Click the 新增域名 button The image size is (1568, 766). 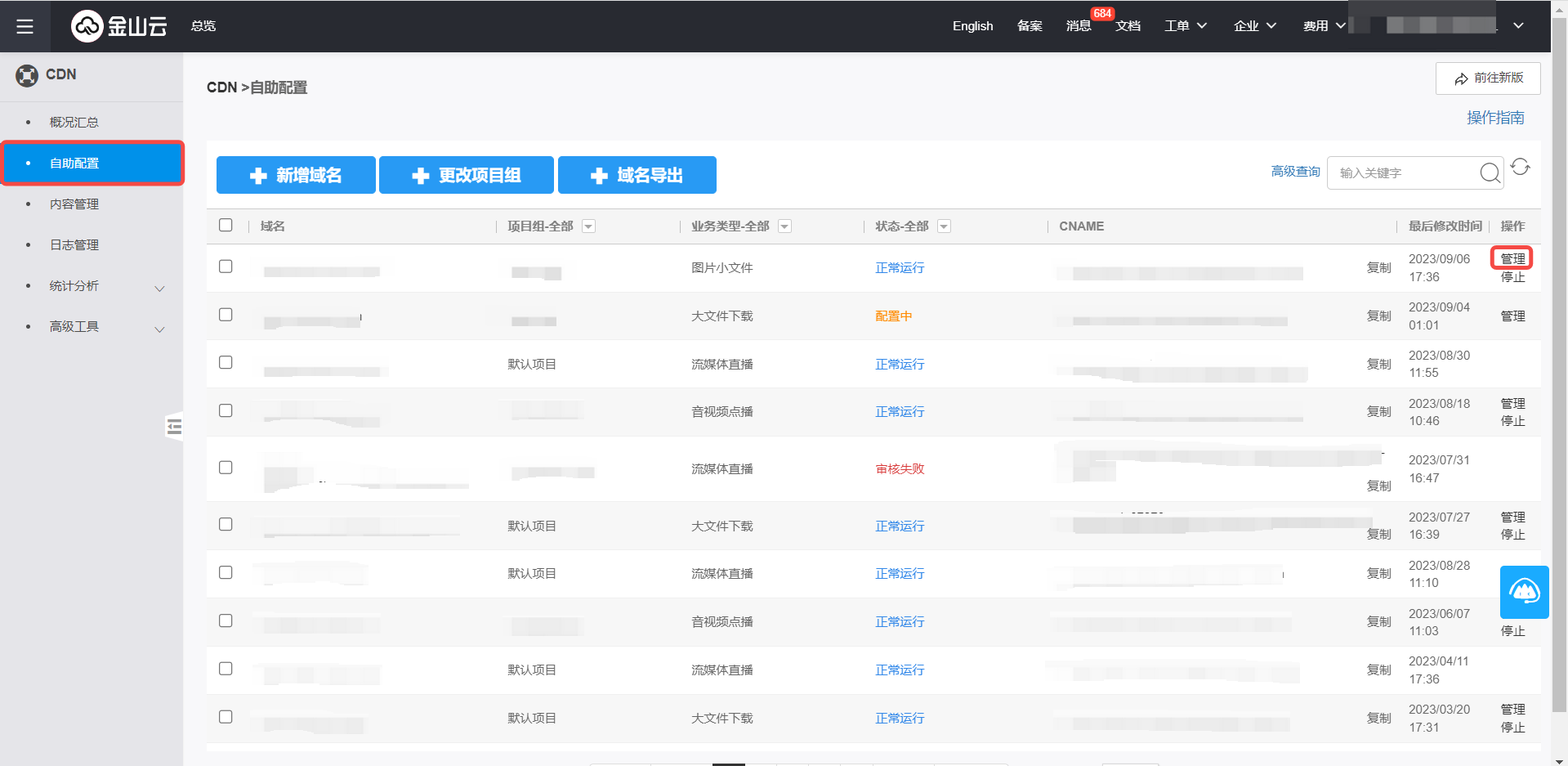tap(296, 175)
